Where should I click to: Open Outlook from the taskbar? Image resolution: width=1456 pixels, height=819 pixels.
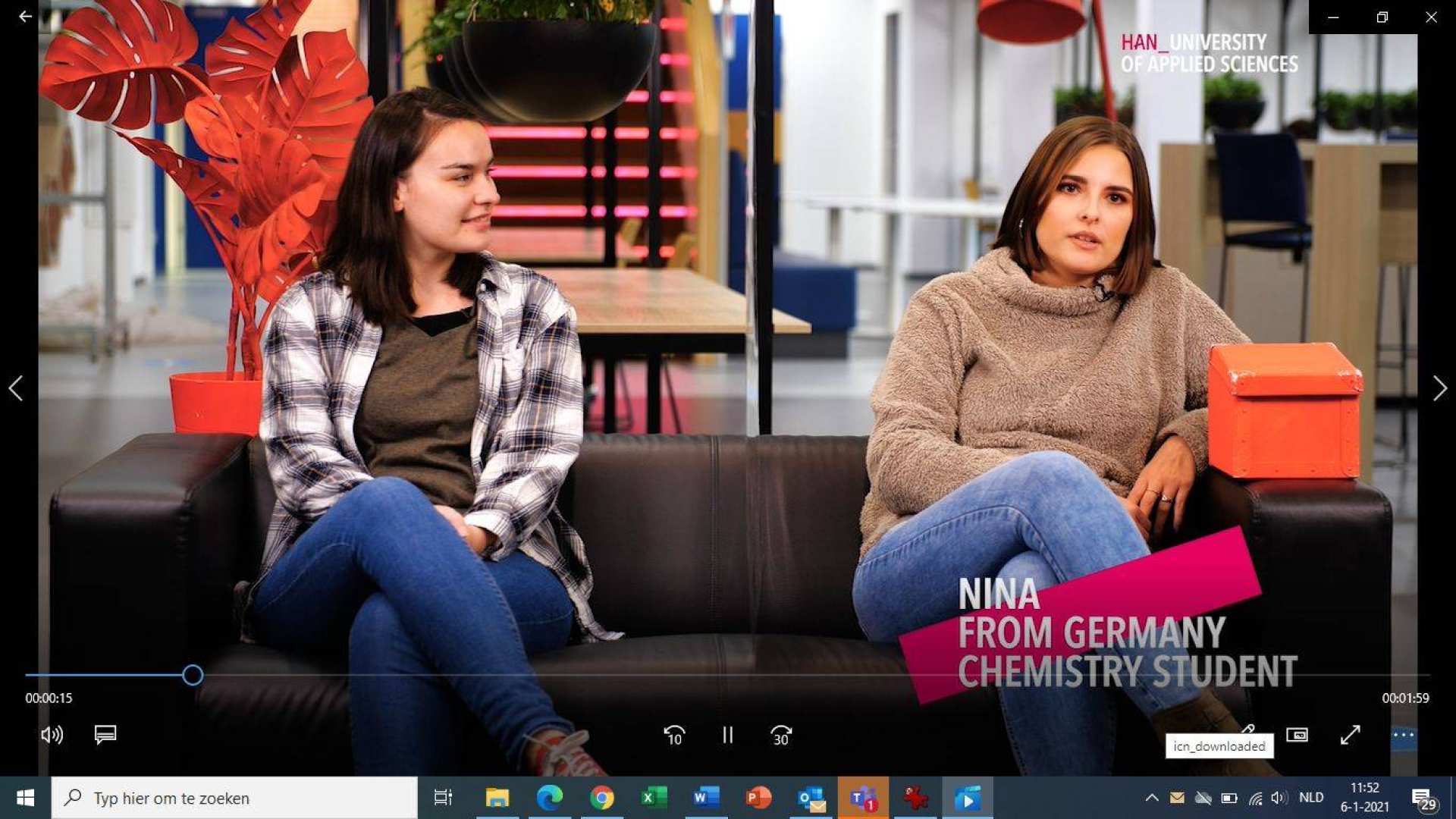811,798
